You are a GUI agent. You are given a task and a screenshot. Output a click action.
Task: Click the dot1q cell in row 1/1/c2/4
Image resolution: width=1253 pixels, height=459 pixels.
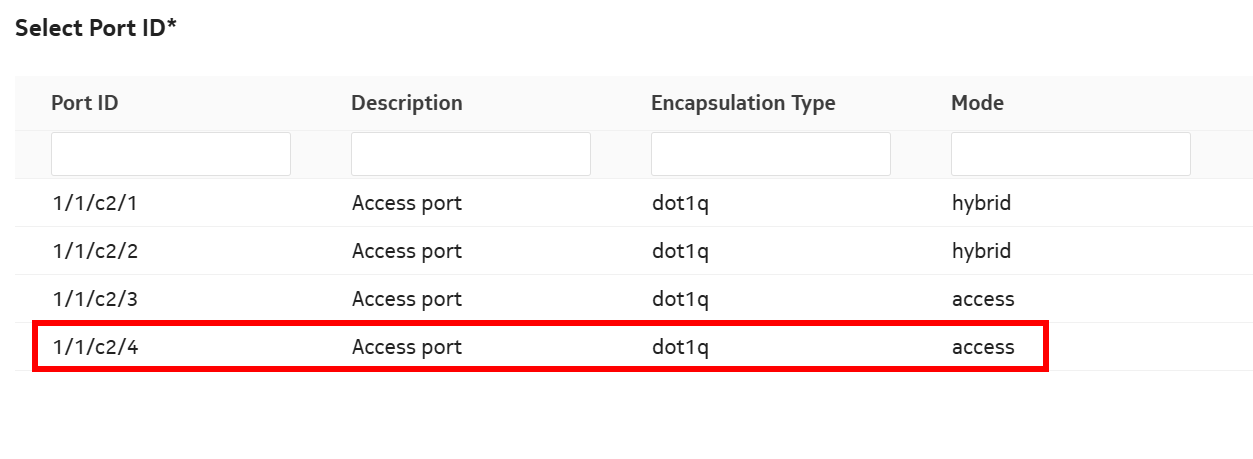pyautogui.click(x=680, y=347)
